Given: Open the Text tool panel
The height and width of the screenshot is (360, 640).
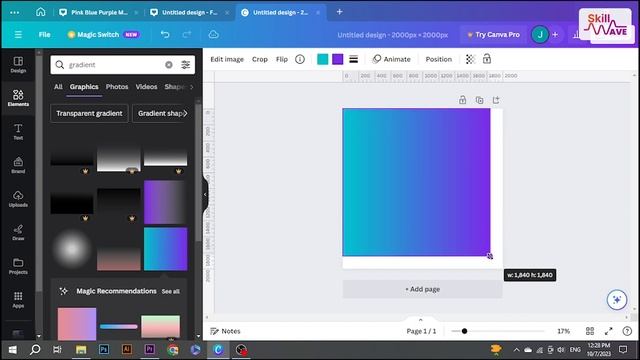Looking at the screenshot, I should click(x=18, y=131).
